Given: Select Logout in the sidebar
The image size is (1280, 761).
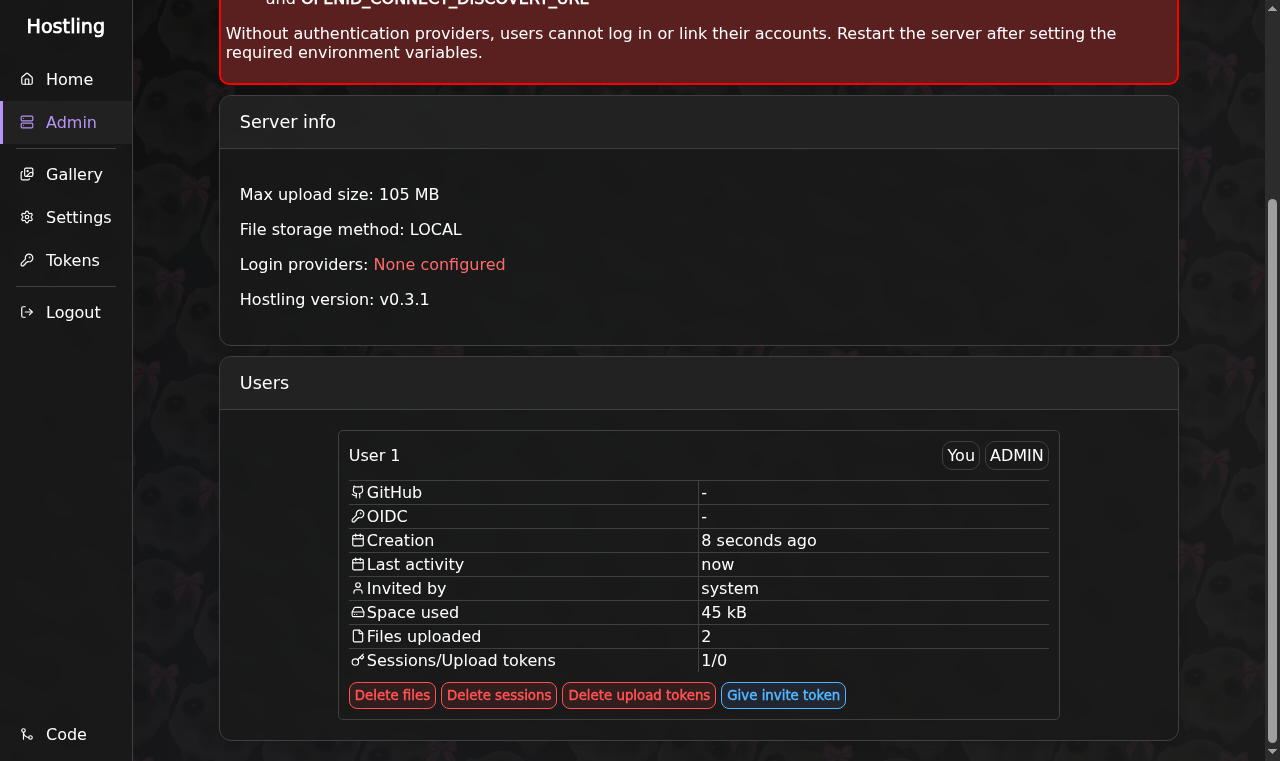Looking at the screenshot, I should (66, 312).
